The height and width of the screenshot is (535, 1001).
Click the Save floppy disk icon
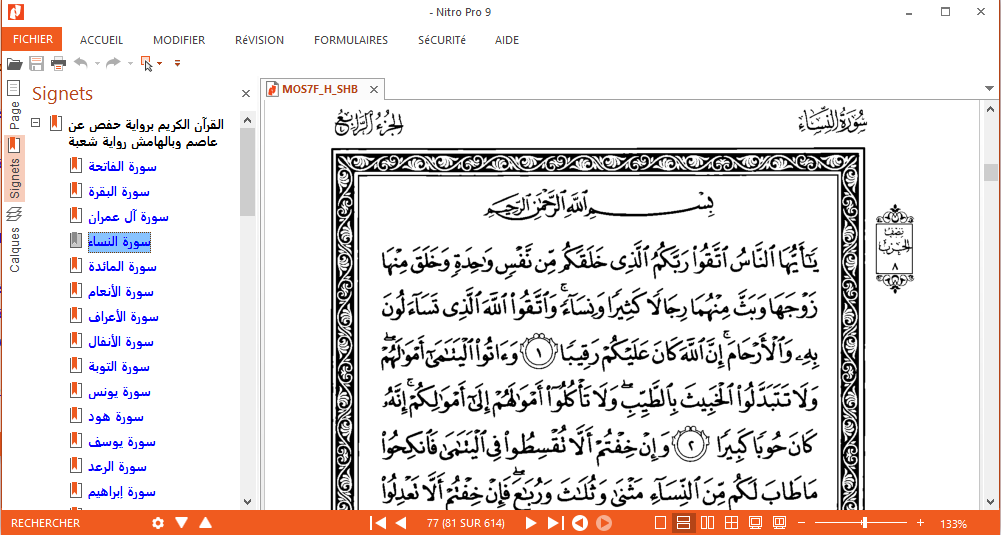point(36,63)
